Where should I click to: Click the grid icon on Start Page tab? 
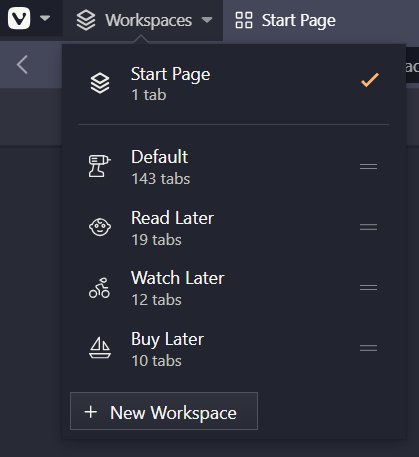pos(244,20)
